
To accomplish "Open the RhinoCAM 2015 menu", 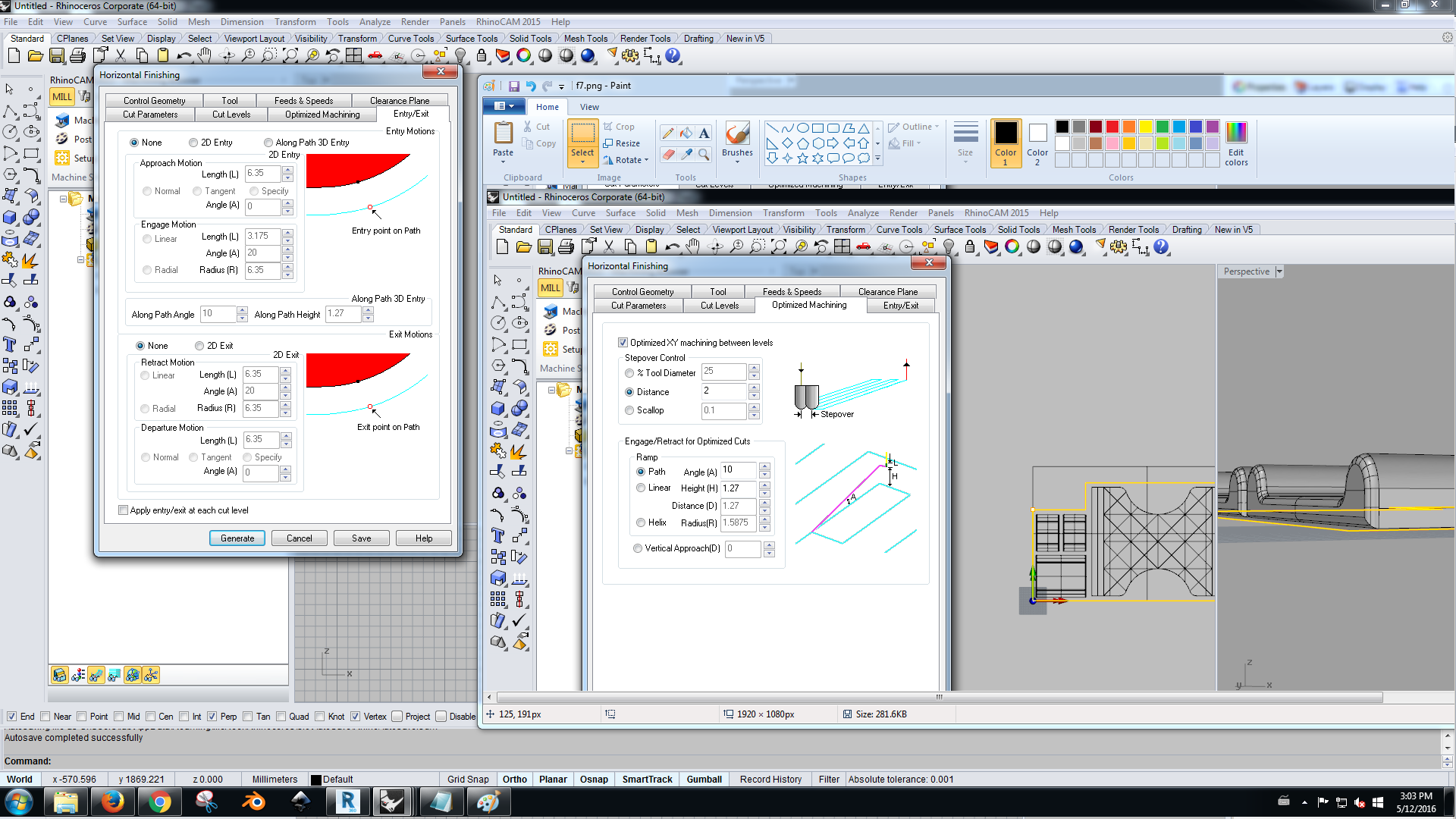I will pos(508,22).
